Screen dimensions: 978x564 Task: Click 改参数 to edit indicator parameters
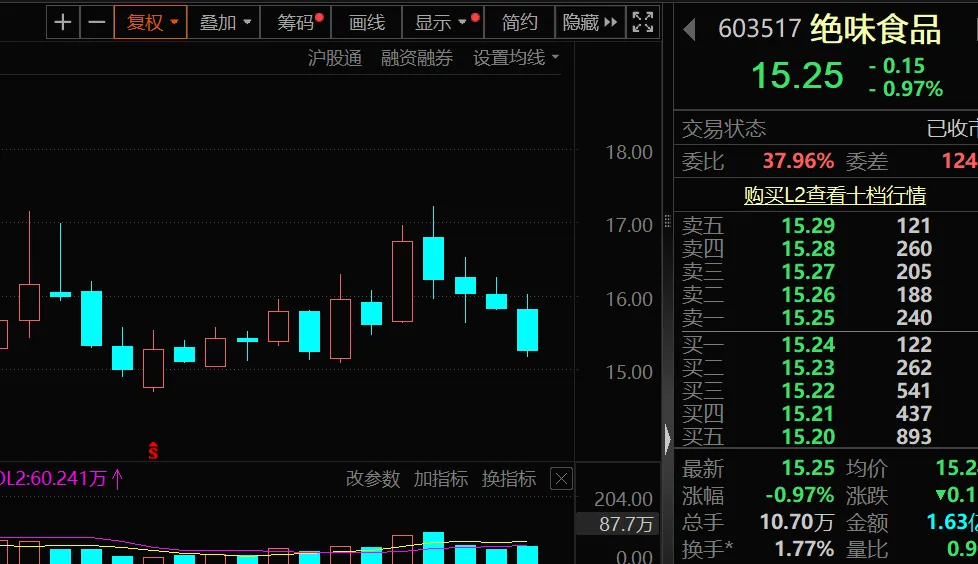coord(372,479)
